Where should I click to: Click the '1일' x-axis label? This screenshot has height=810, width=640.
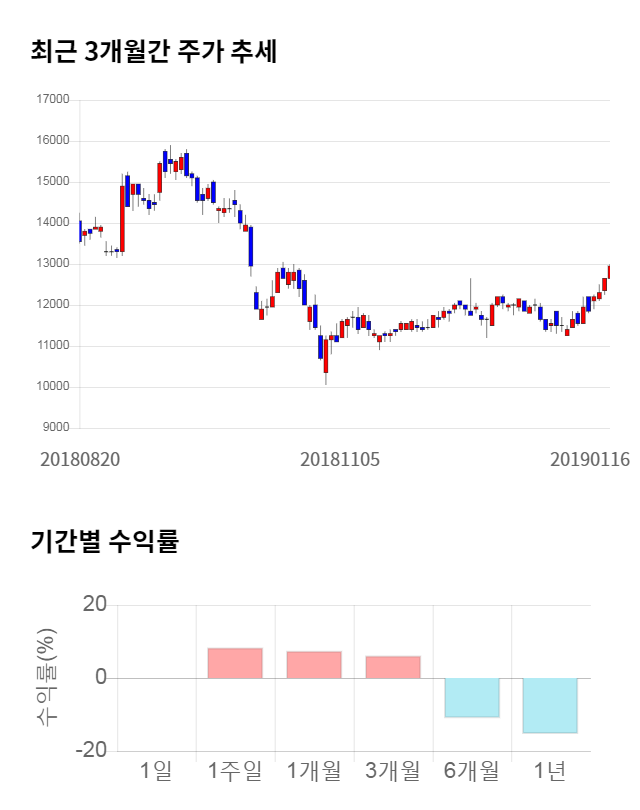pos(157,771)
